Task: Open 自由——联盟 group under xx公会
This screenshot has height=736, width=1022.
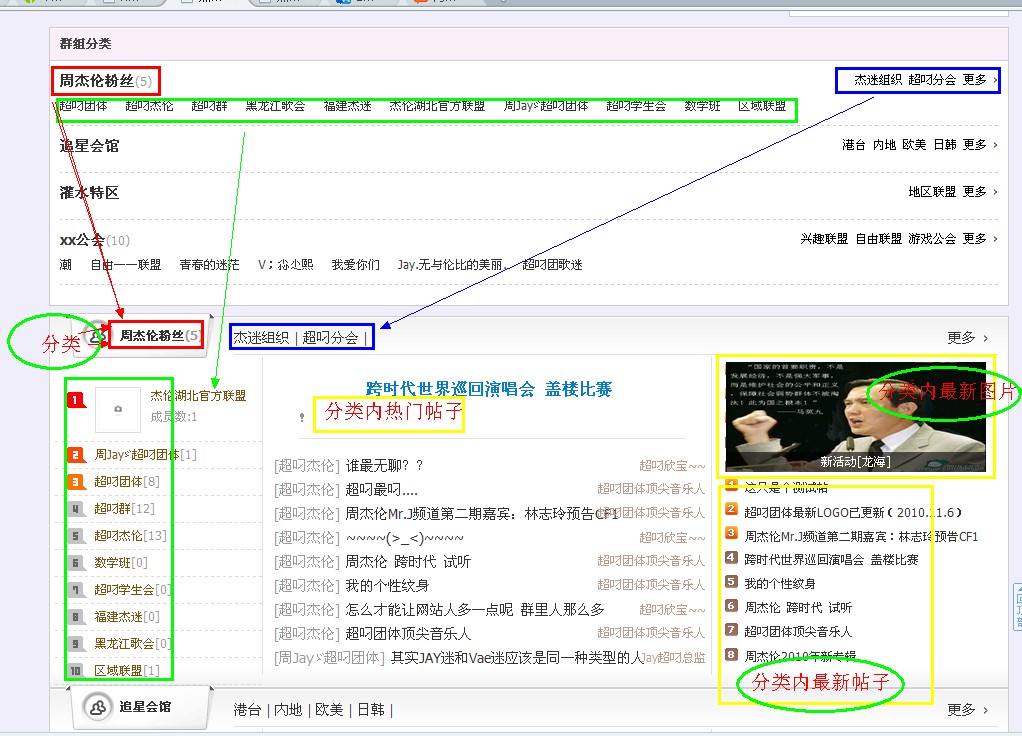Action: [126, 265]
